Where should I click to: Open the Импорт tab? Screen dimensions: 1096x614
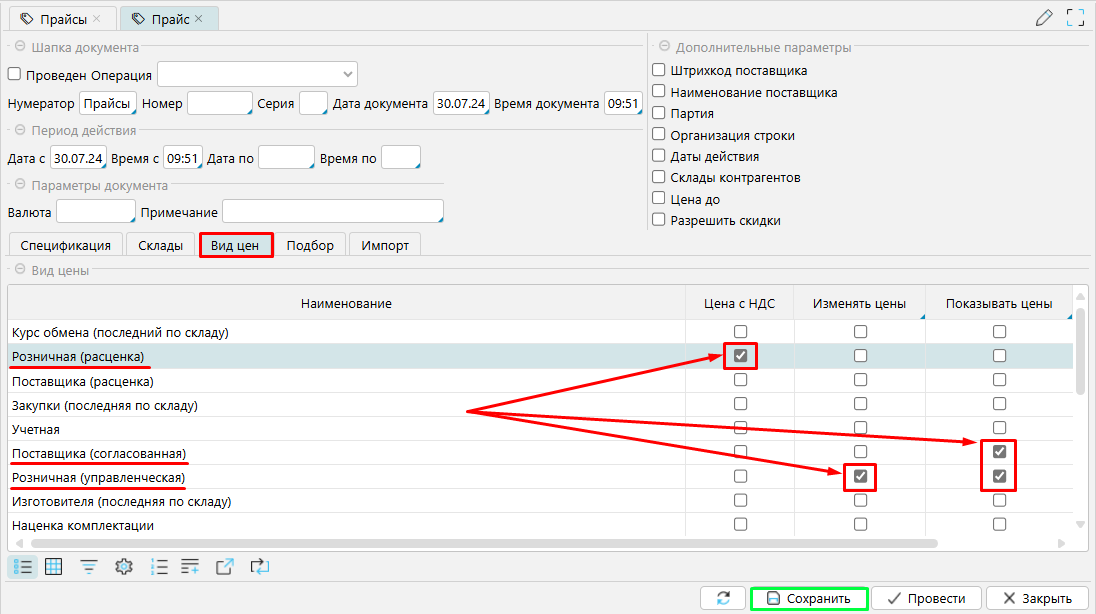click(x=385, y=245)
